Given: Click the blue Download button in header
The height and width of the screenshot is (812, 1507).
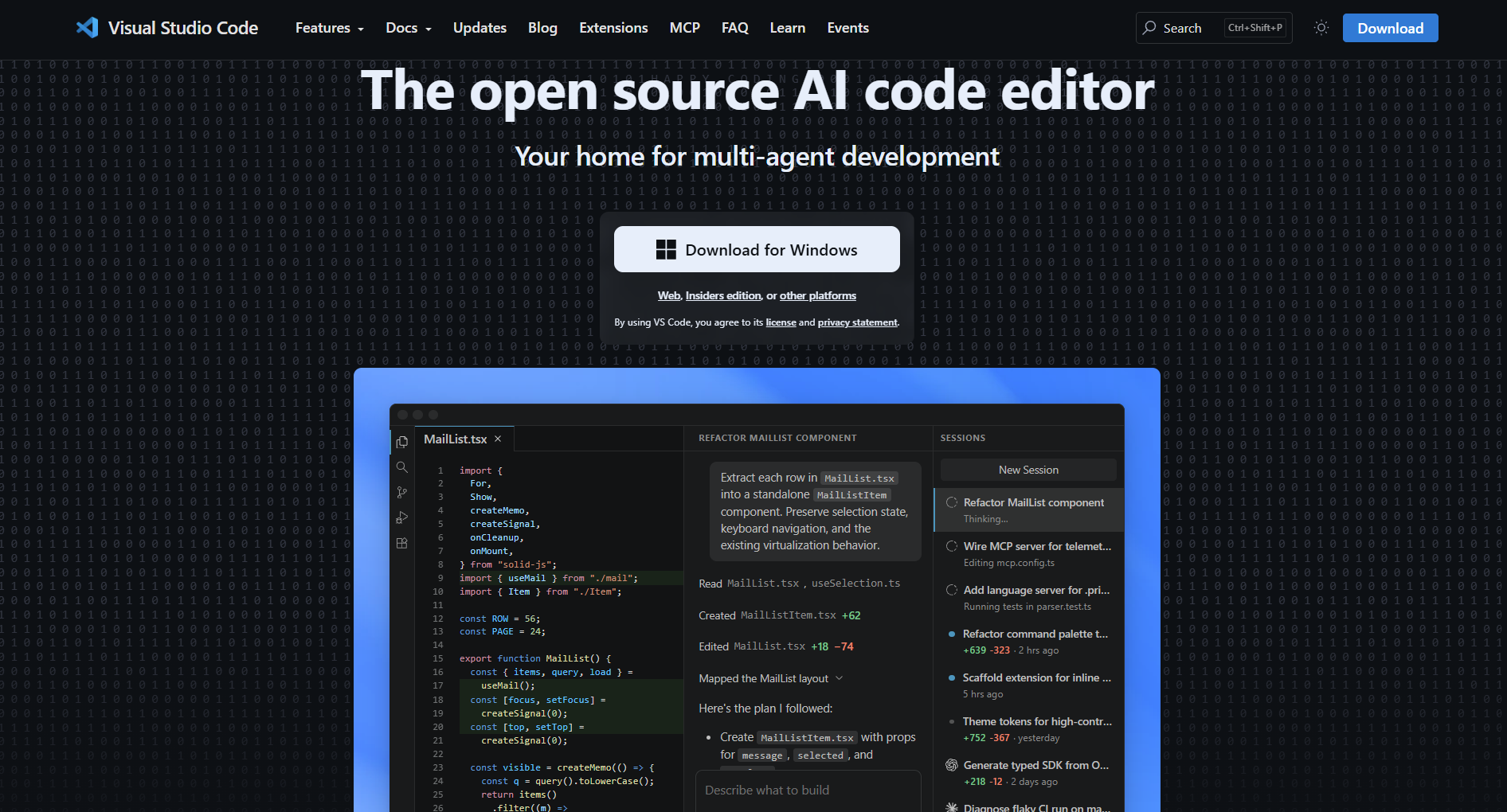Looking at the screenshot, I should (x=1390, y=28).
